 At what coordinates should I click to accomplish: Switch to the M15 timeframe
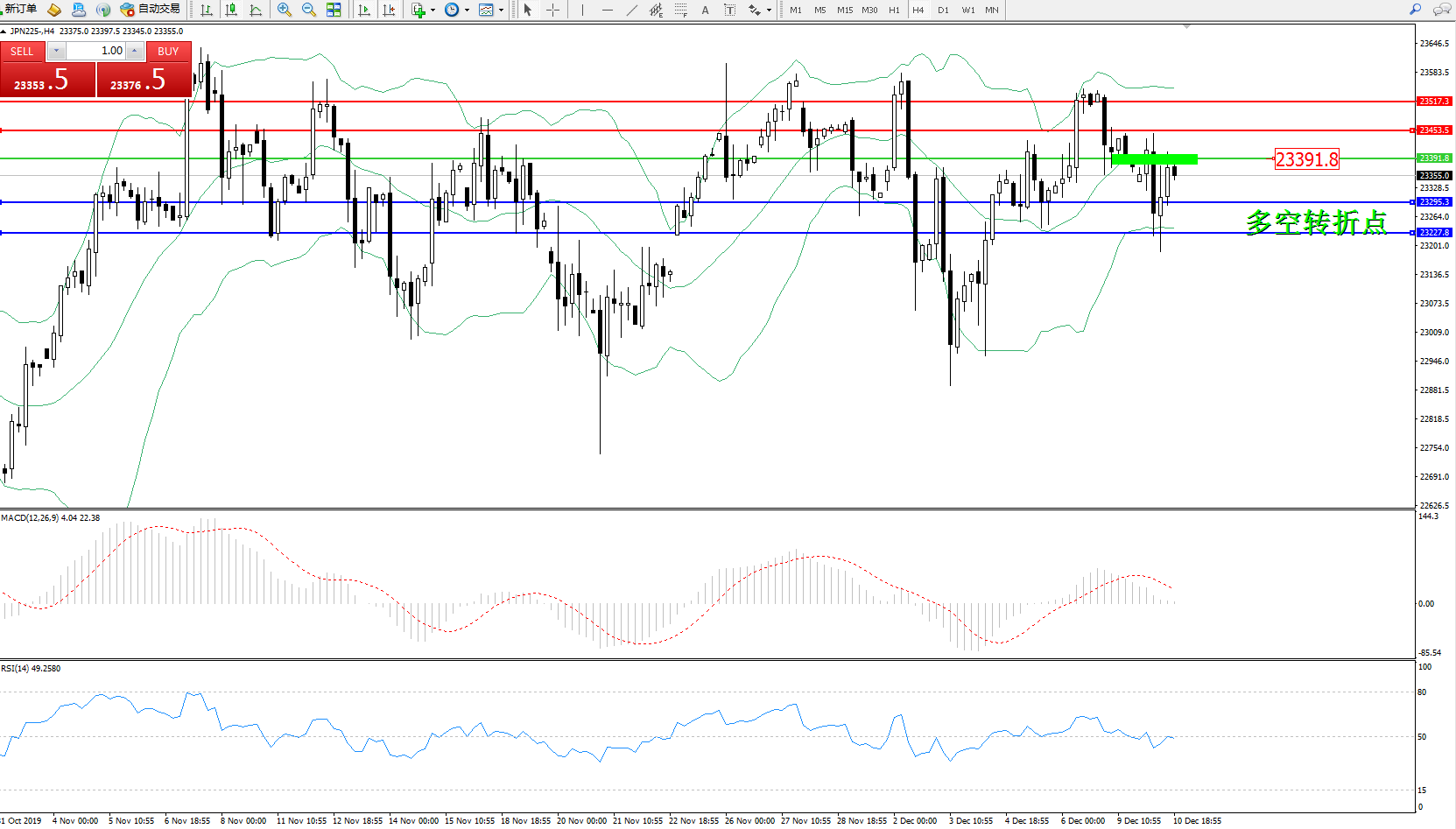844,11
